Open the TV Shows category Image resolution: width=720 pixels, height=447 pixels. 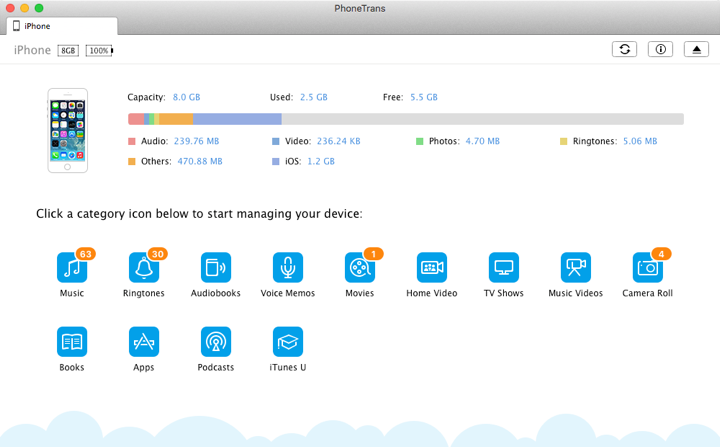(504, 267)
